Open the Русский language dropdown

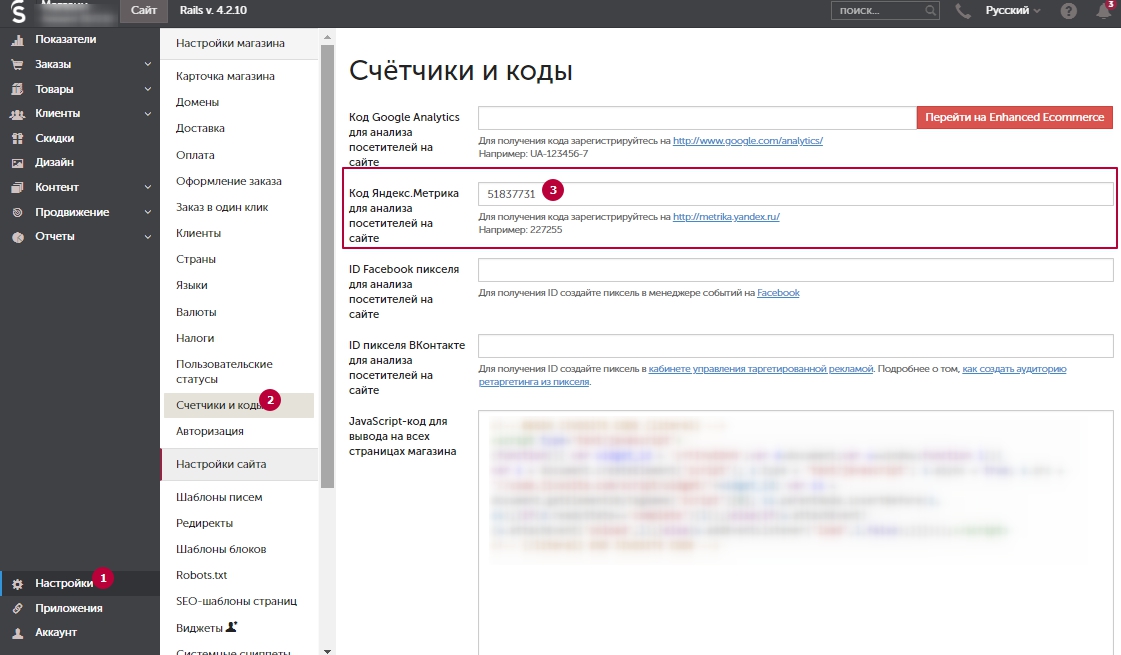pyautogui.click(x=1012, y=11)
